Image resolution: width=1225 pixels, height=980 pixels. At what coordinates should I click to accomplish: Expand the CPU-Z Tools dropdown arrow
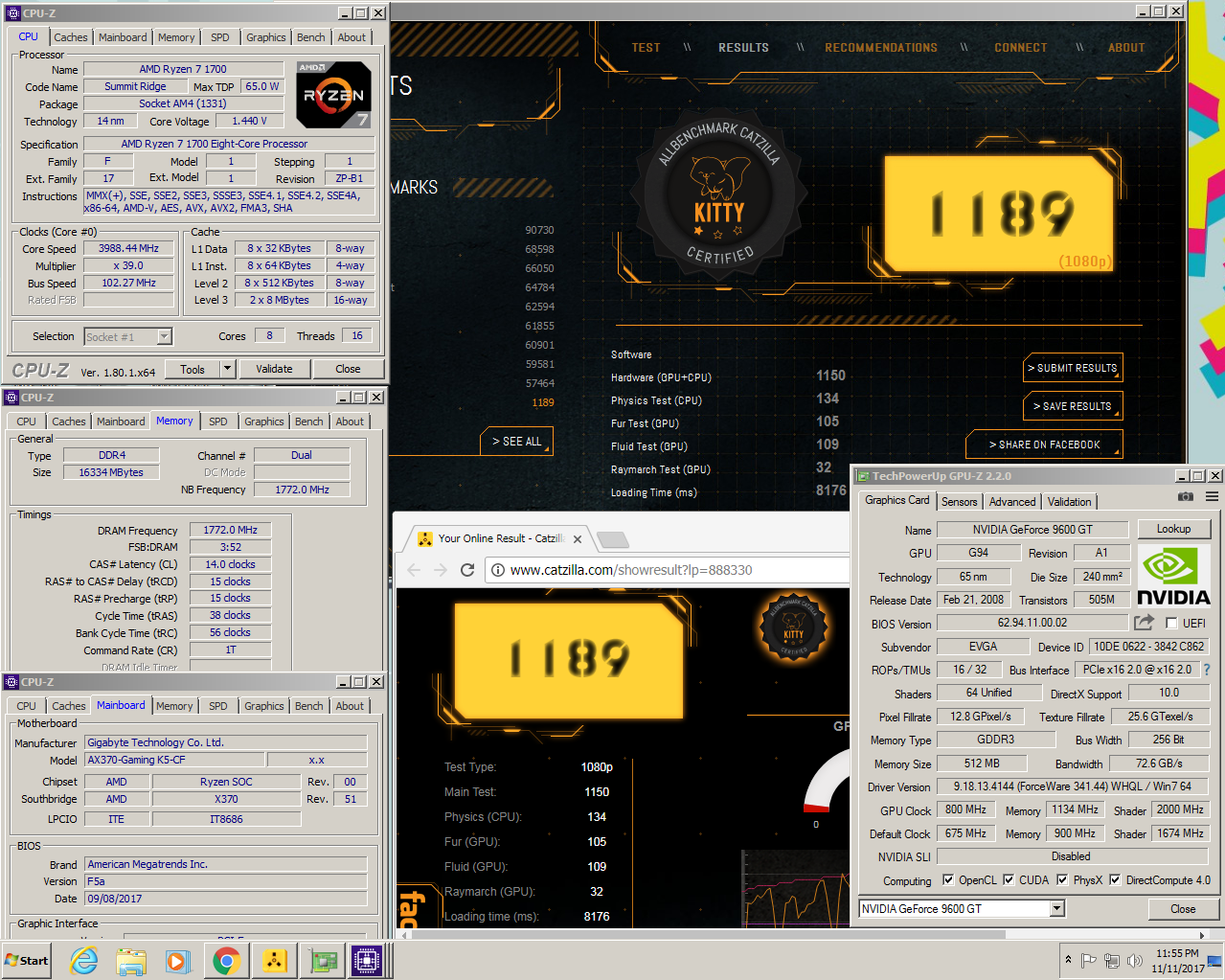coord(227,369)
